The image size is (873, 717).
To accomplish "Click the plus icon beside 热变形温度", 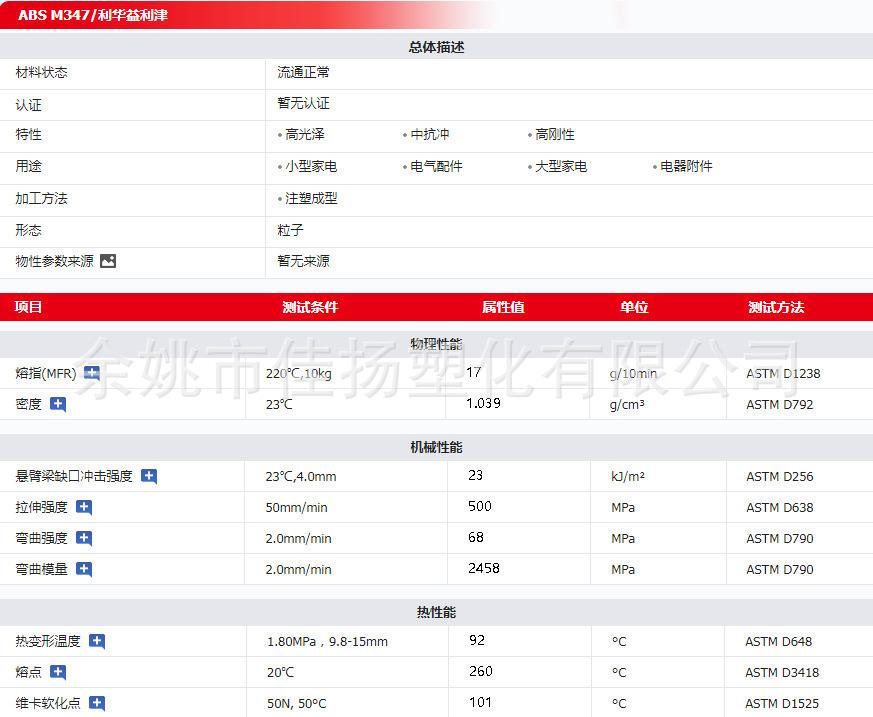I will pyautogui.click(x=97, y=641).
